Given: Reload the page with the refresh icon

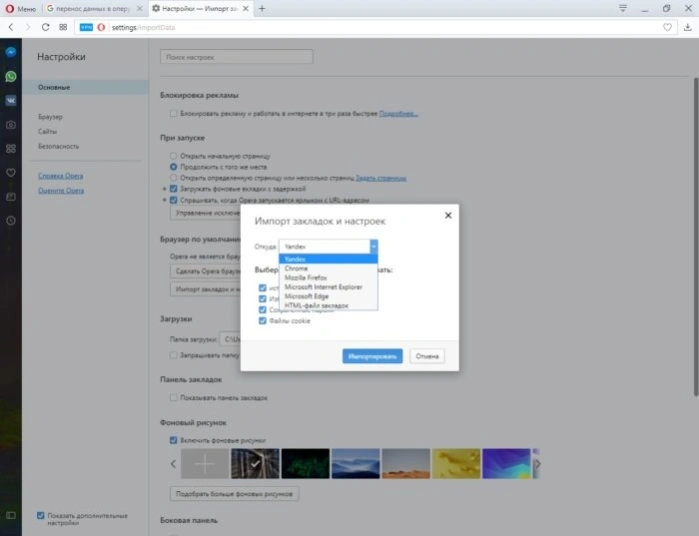Looking at the screenshot, I should [45, 27].
